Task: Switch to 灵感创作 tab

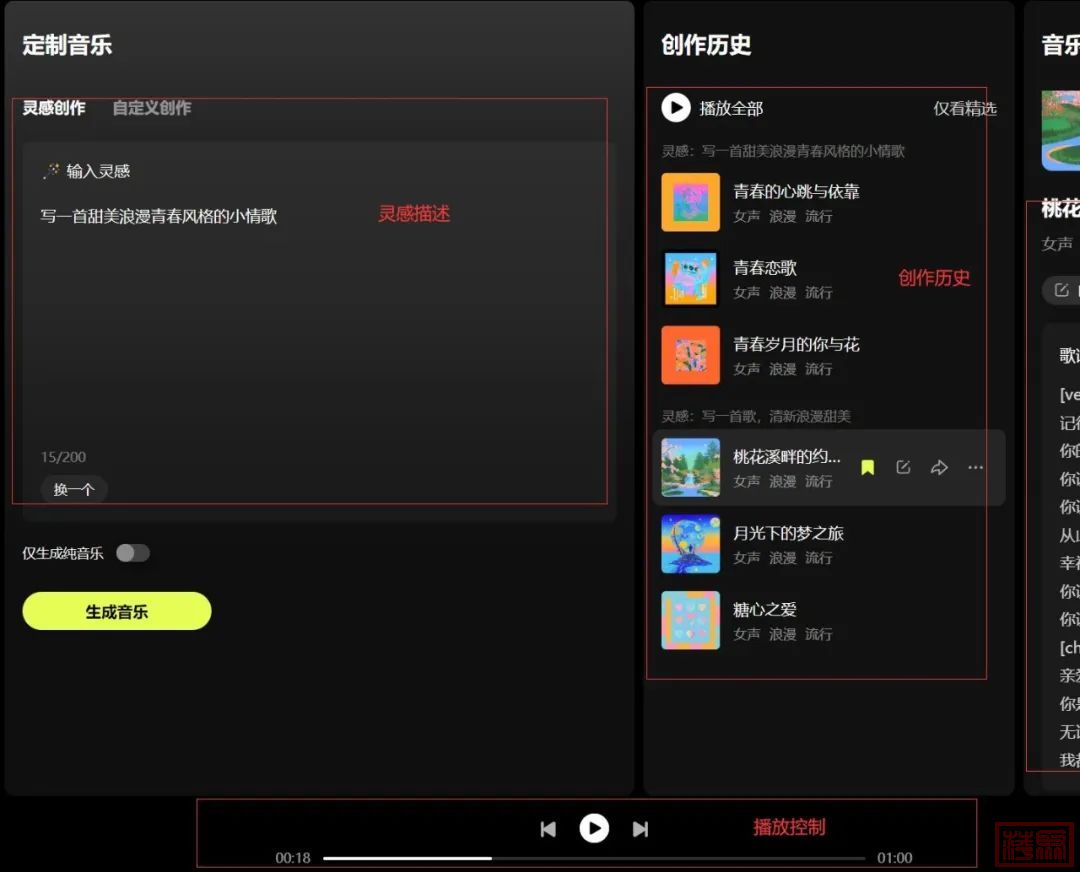Action: [54, 108]
